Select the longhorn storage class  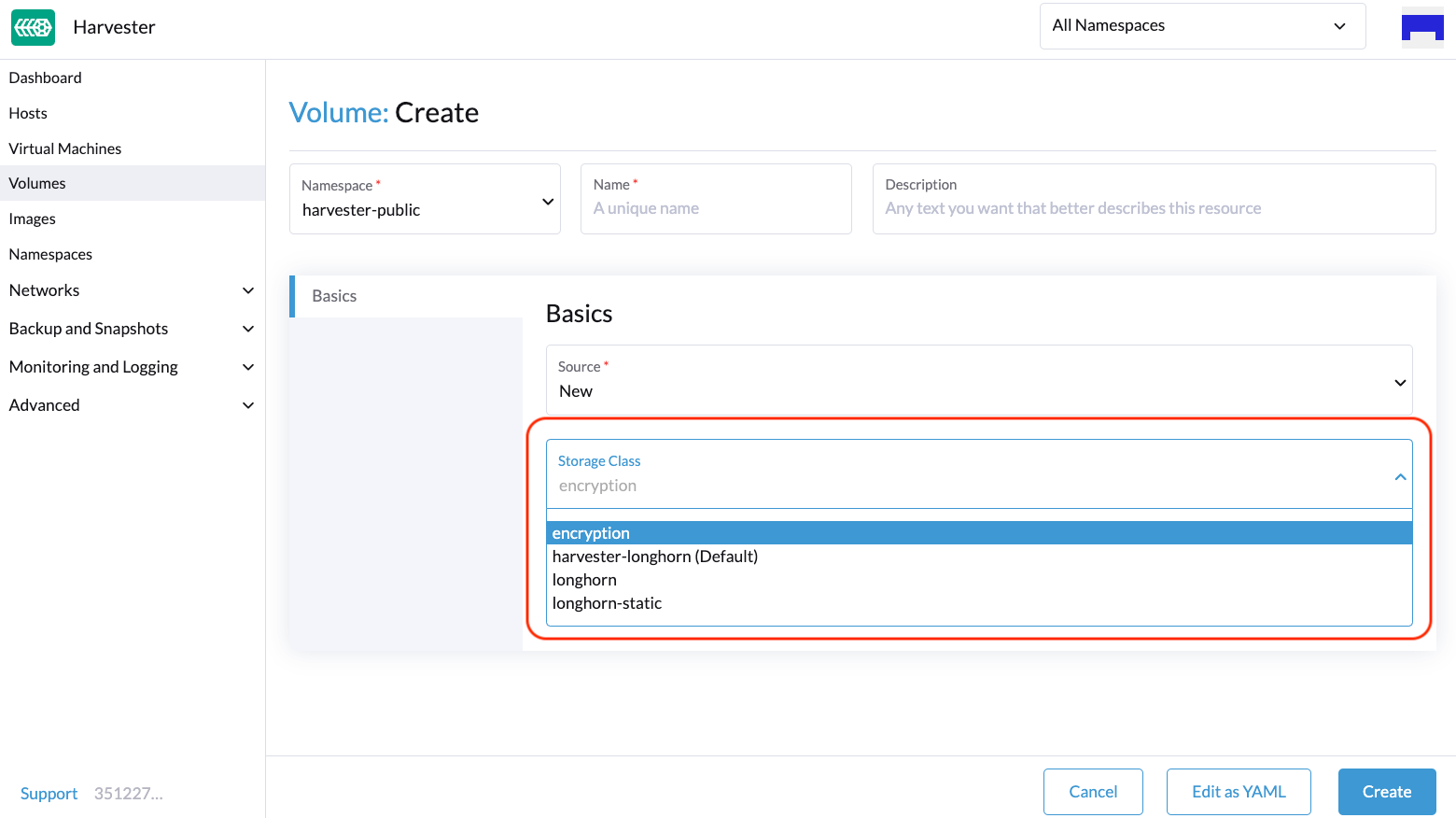pos(584,580)
